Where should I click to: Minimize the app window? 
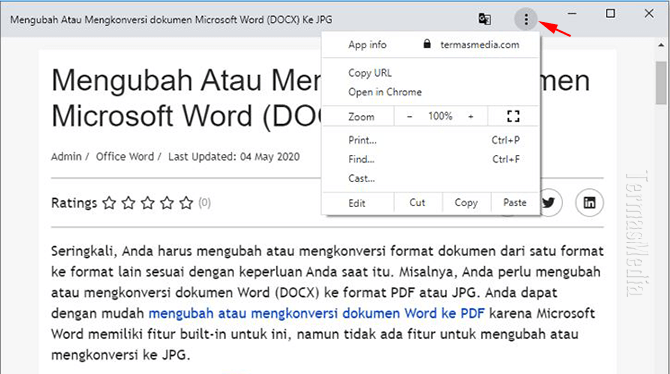coord(572,14)
